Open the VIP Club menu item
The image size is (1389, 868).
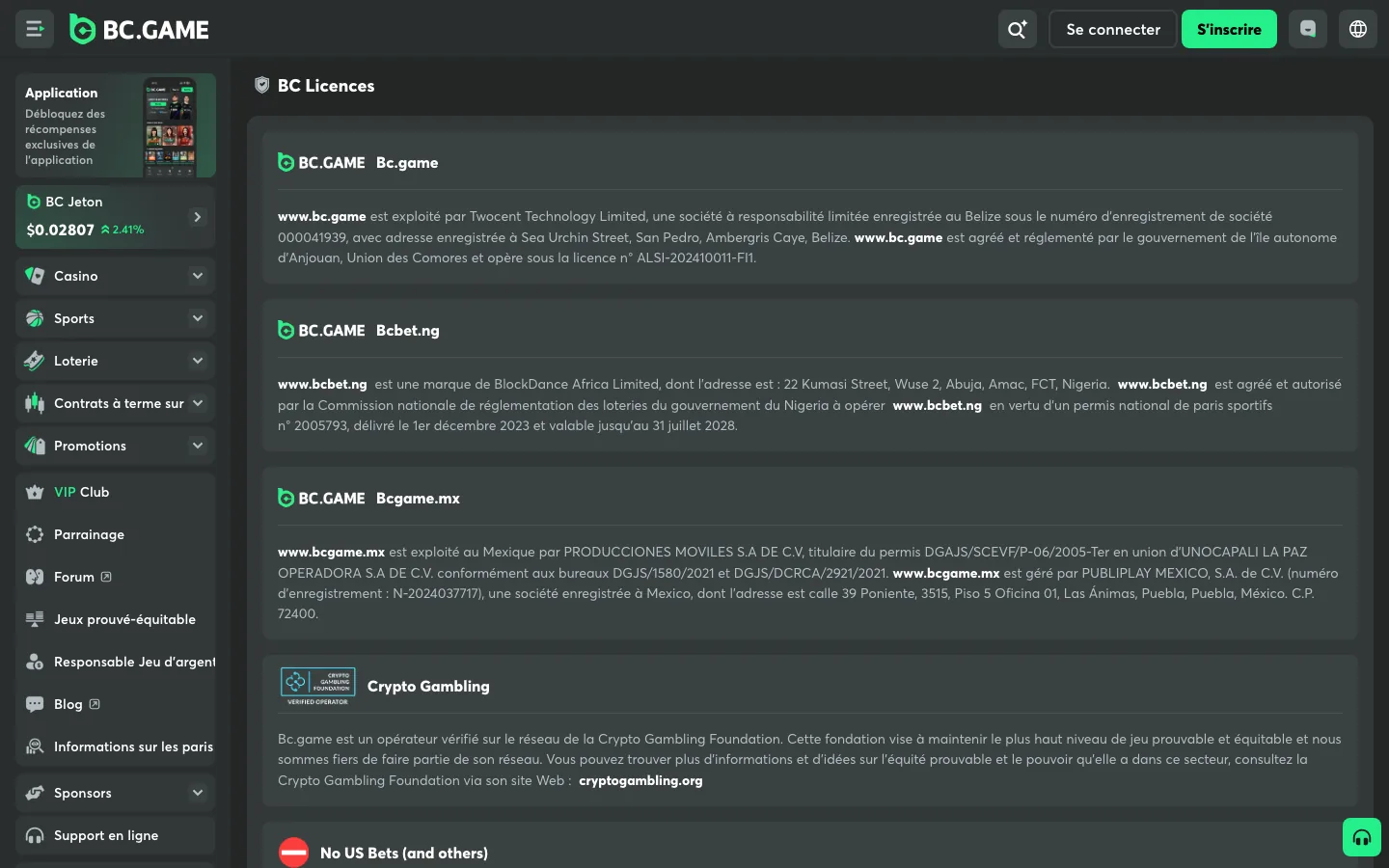pos(115,492)
